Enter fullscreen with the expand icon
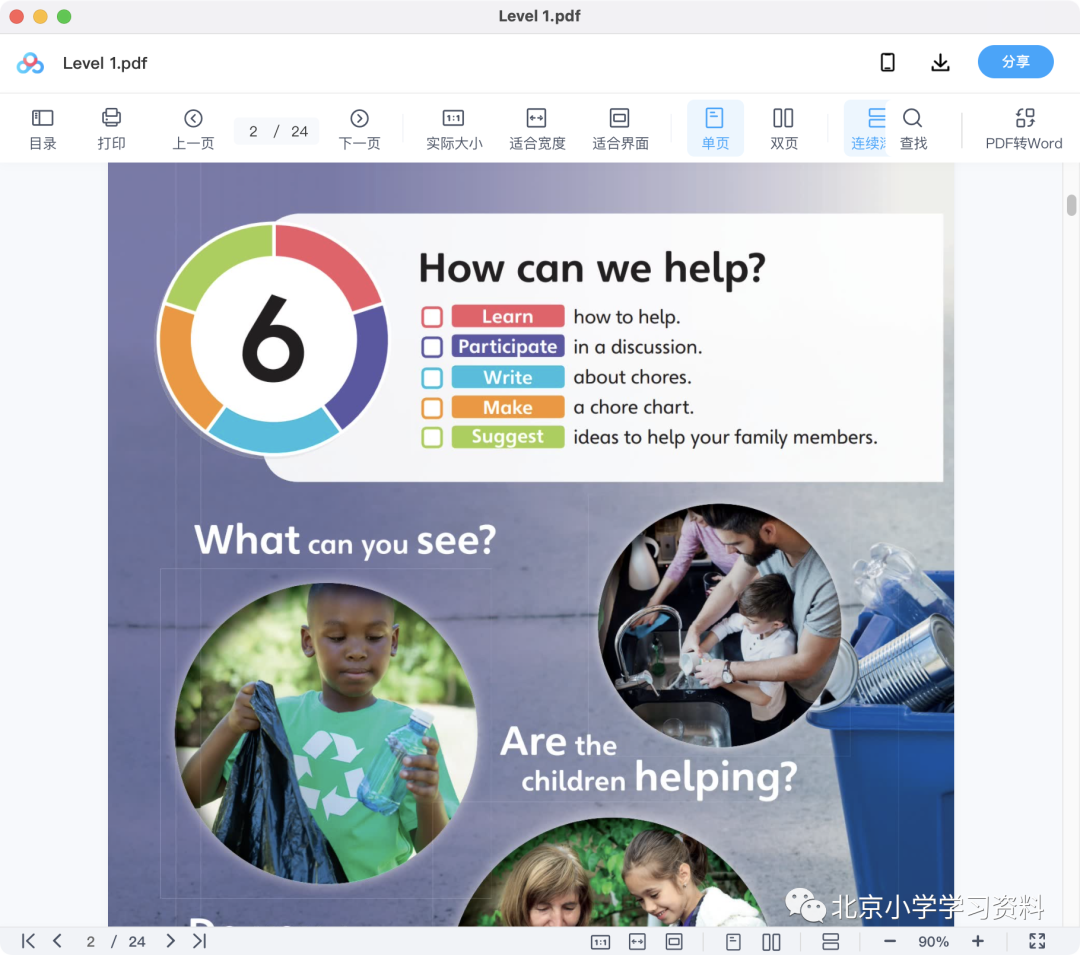 [x=1037, y=941]
